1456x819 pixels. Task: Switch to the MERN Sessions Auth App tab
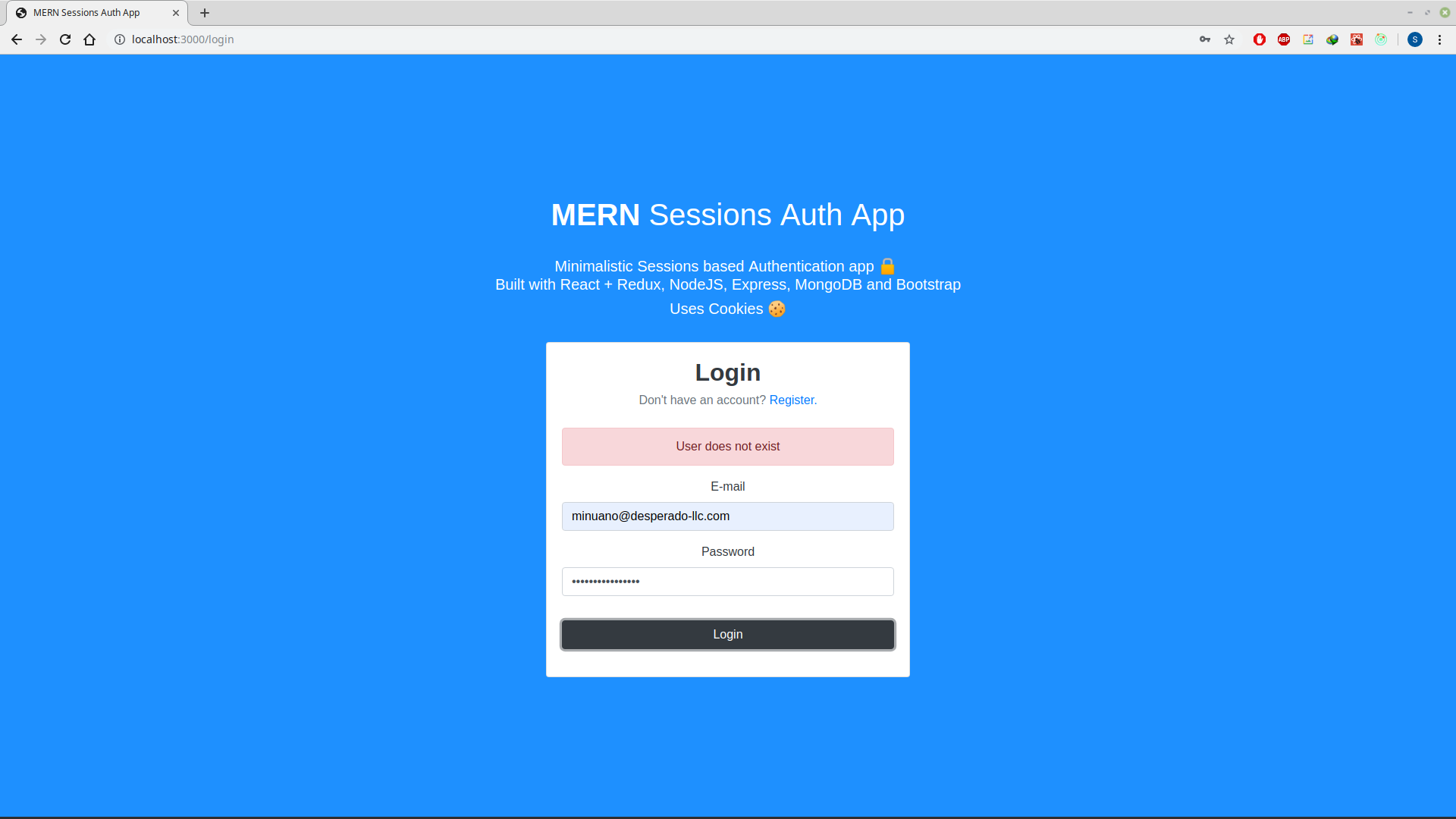pyautogui.click(x=87, y=13)
